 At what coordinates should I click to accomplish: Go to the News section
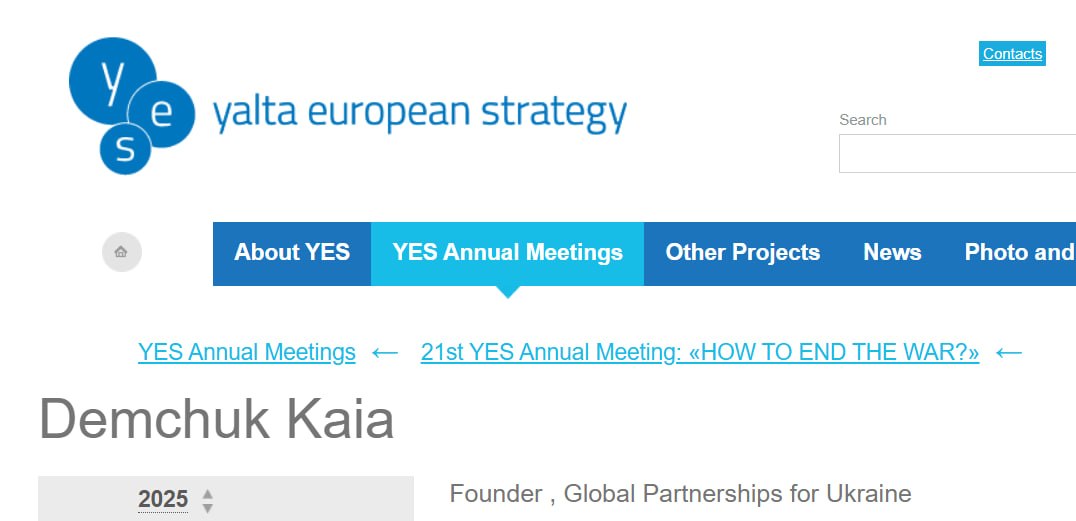coord(892,253)
